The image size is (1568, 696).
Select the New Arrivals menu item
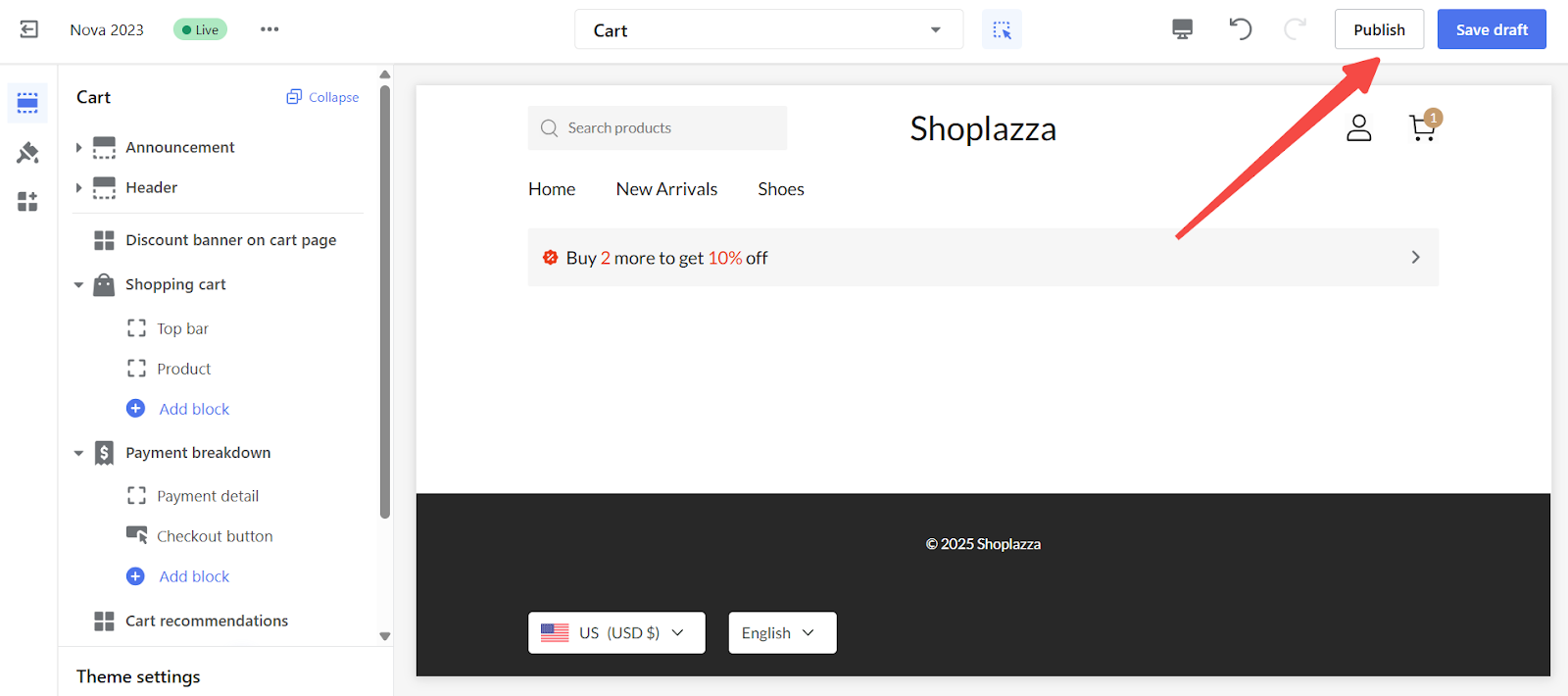point(666,189)
